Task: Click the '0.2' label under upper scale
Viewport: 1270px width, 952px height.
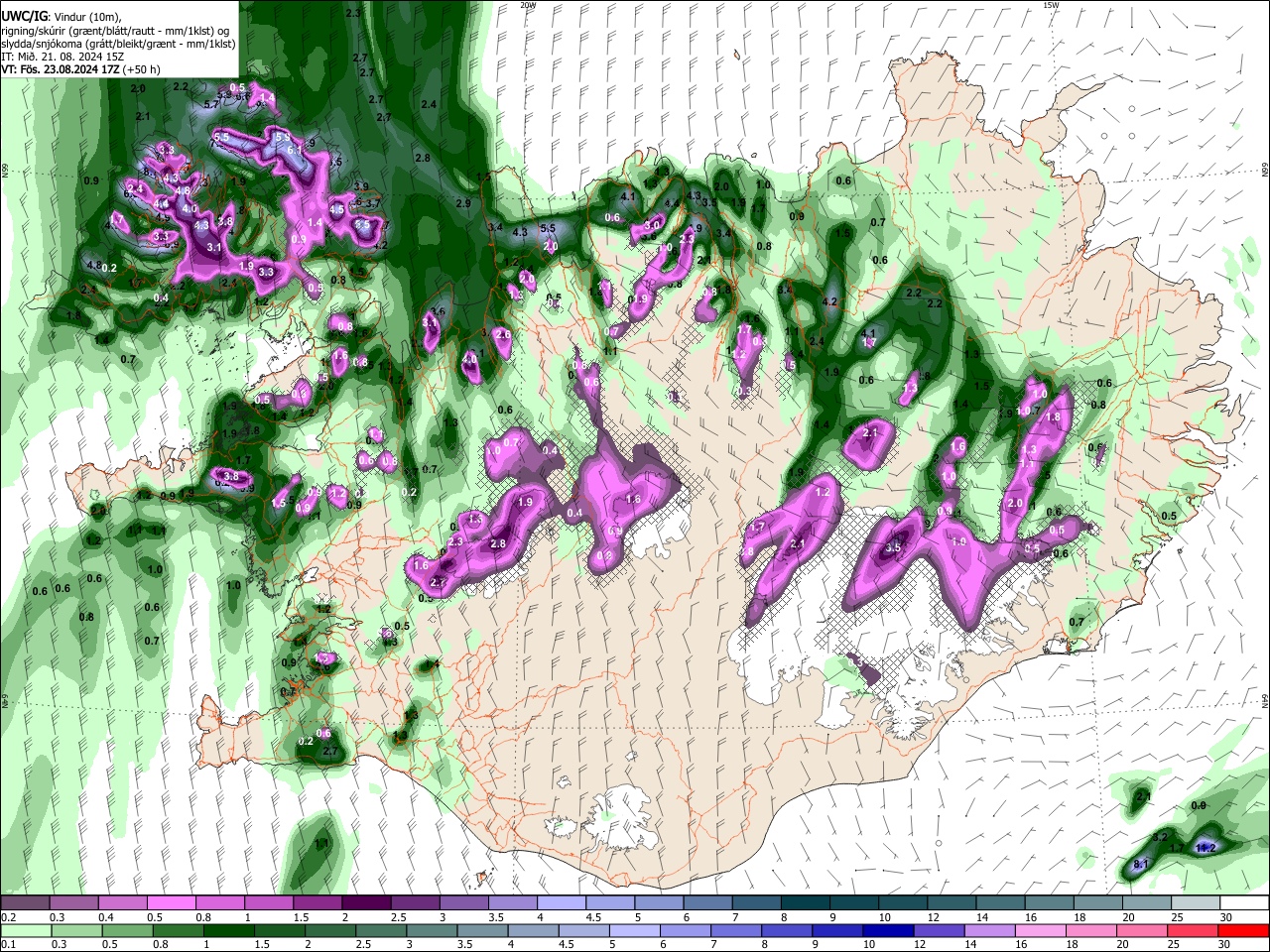Action: 8,917
